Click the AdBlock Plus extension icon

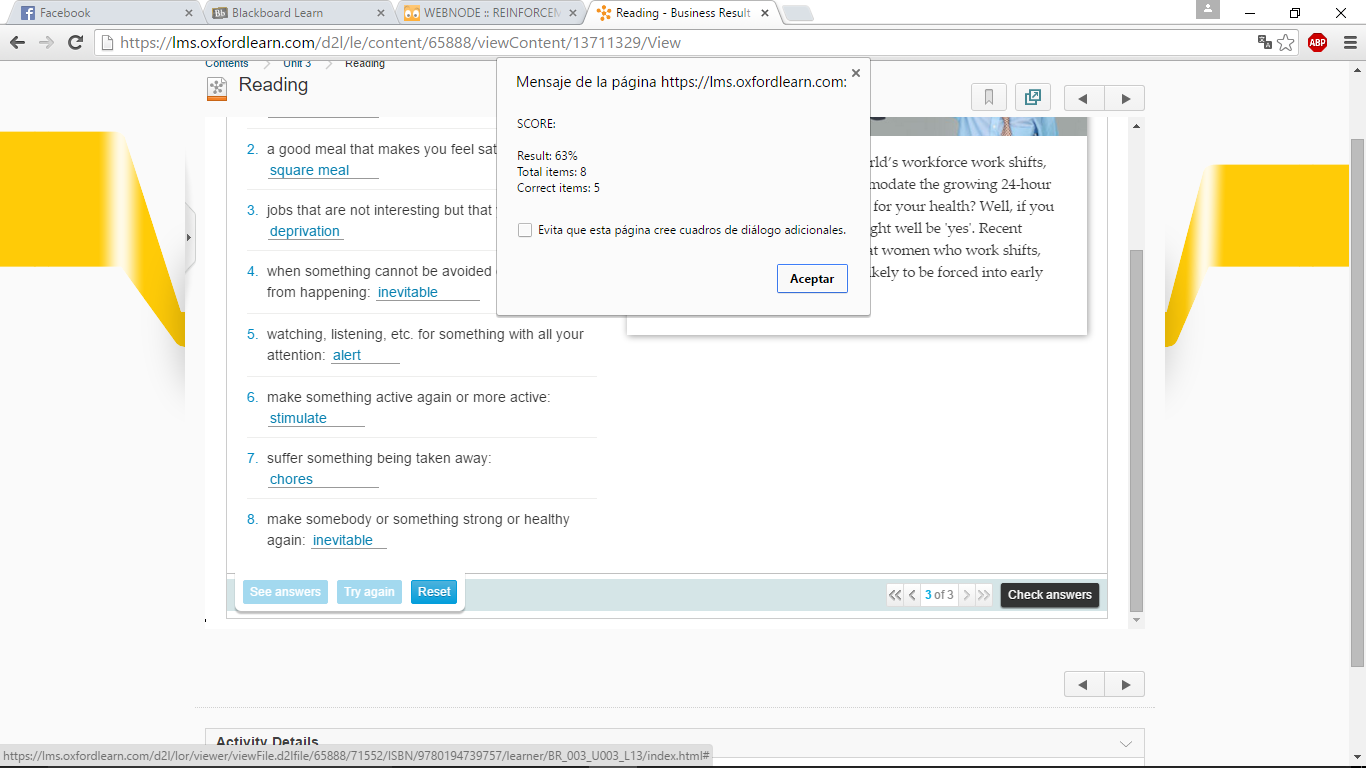coord(1317,42)
